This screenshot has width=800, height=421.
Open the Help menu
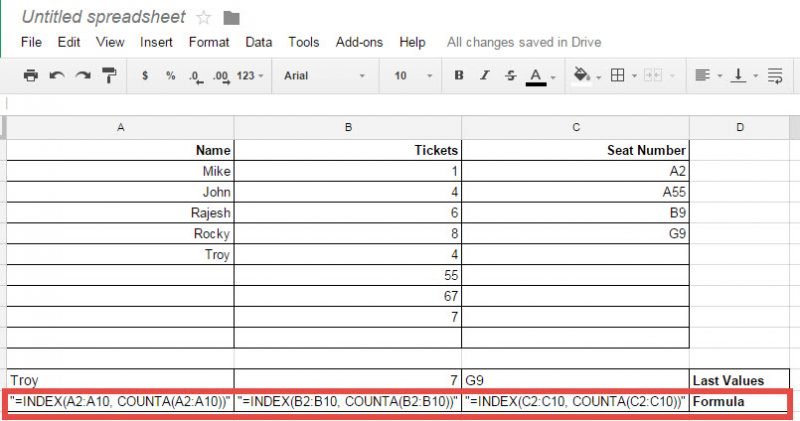pyautogui.click(x=412, y=42)
